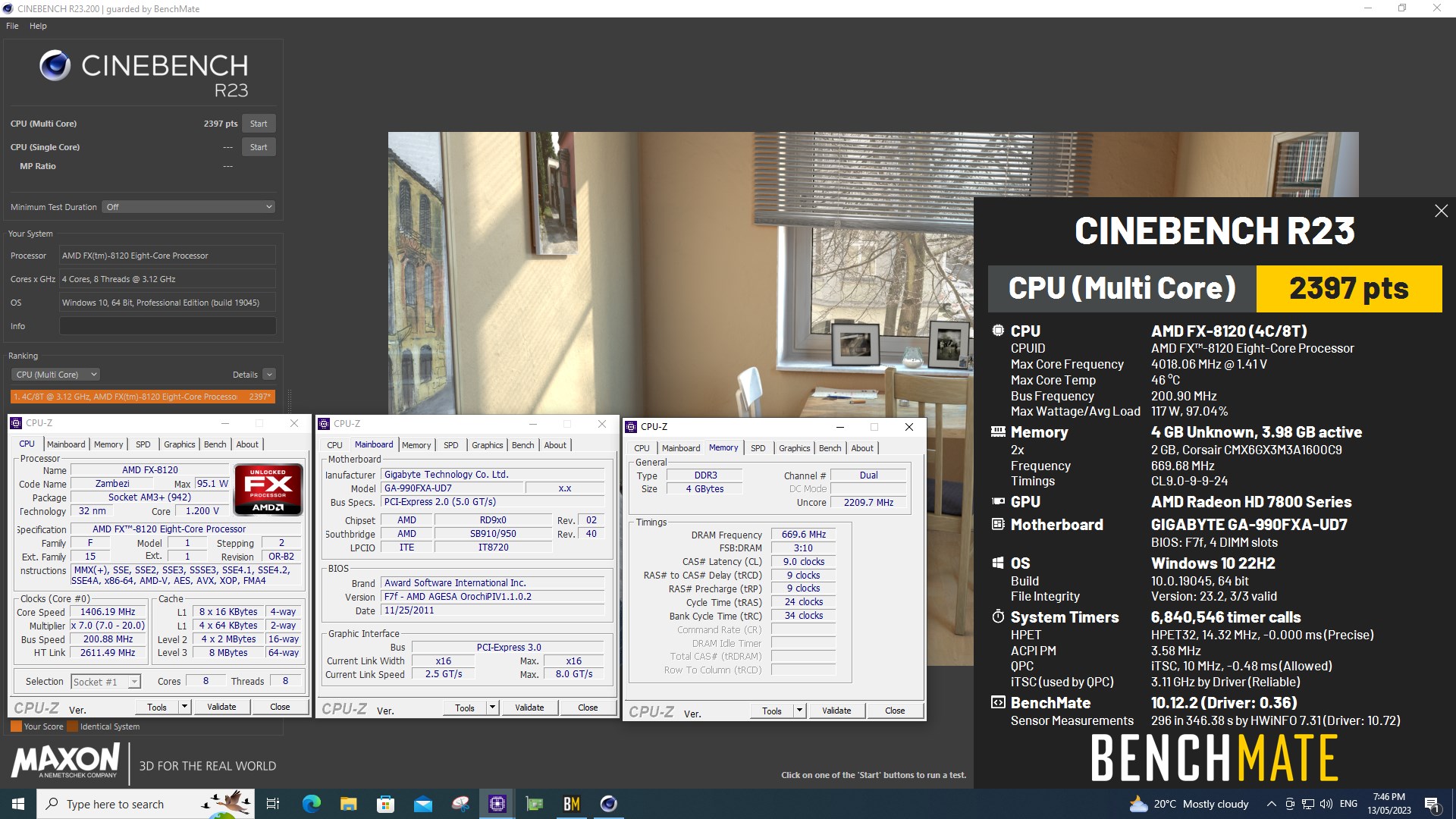Click the AMD FX processor logo
Screen dimensions: 1456x819
268,490
